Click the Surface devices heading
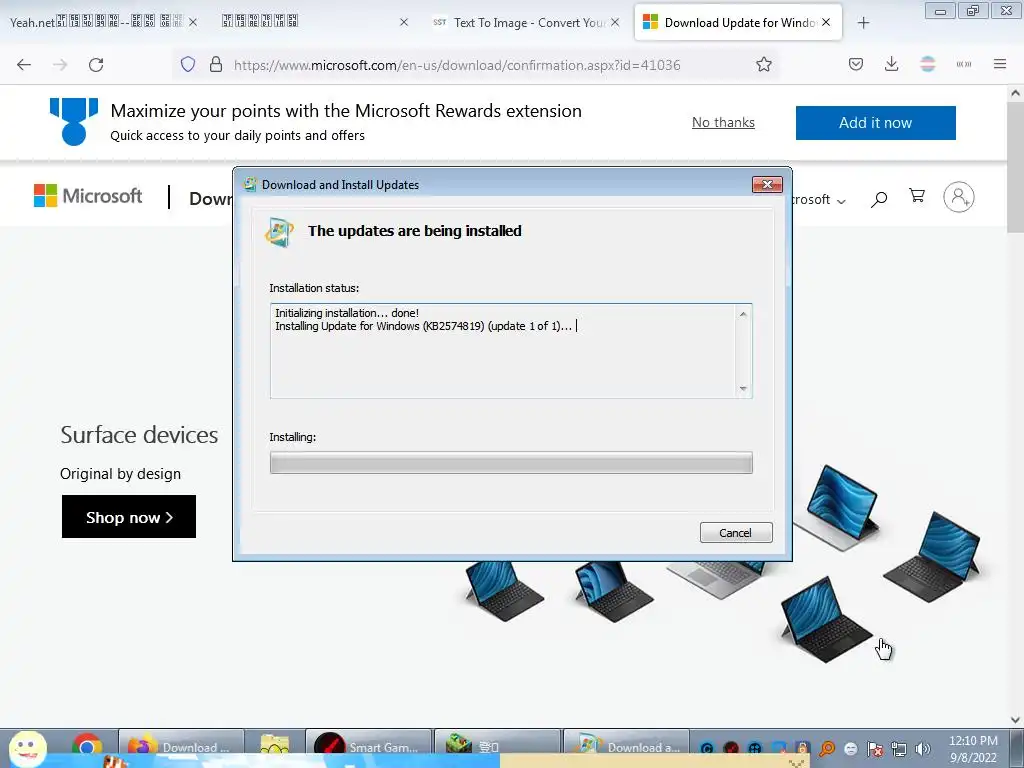Screen dimensions: 1024x768 139,435
